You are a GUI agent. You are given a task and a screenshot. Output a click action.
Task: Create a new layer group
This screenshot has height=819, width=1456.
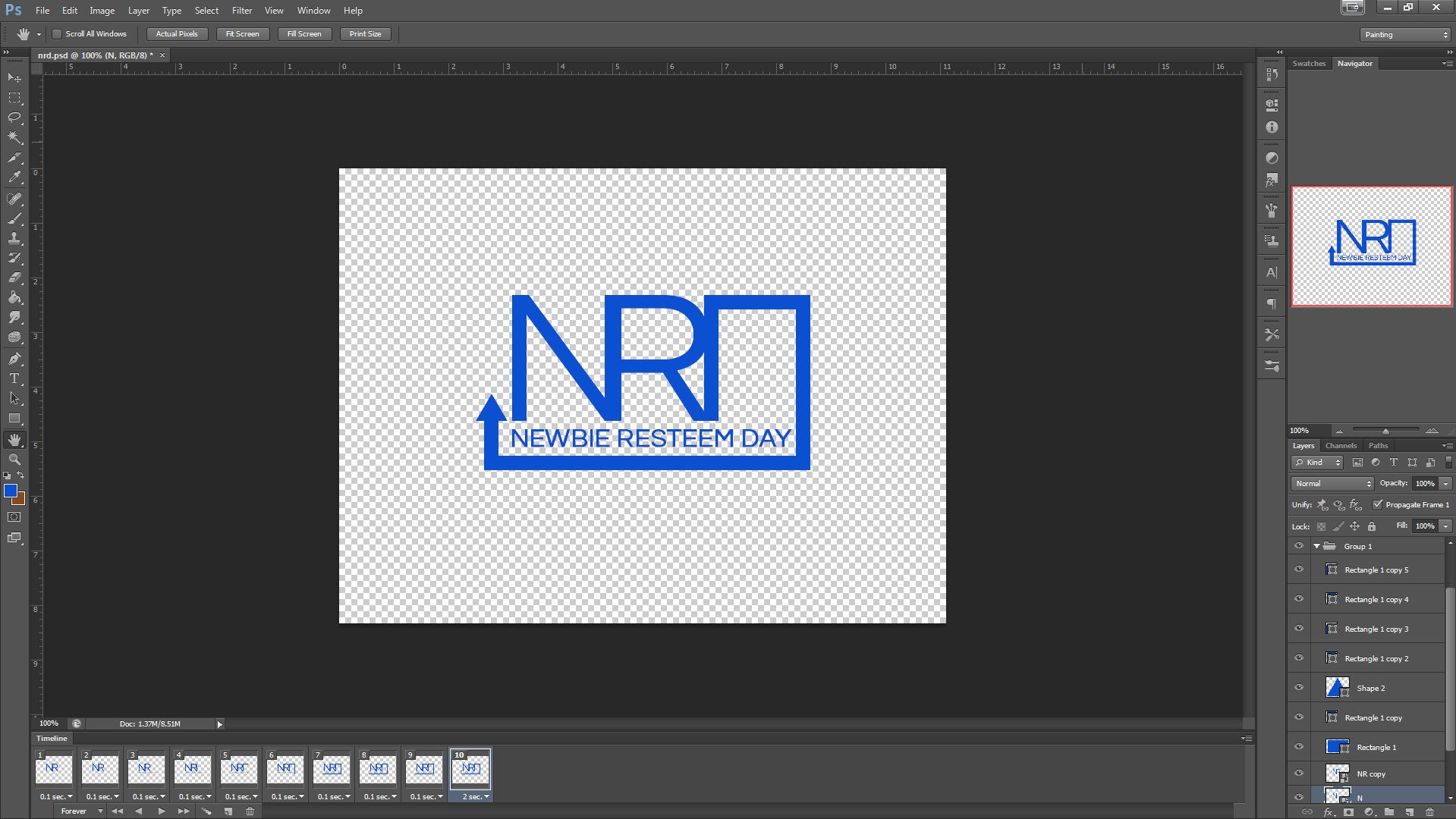1388,812
